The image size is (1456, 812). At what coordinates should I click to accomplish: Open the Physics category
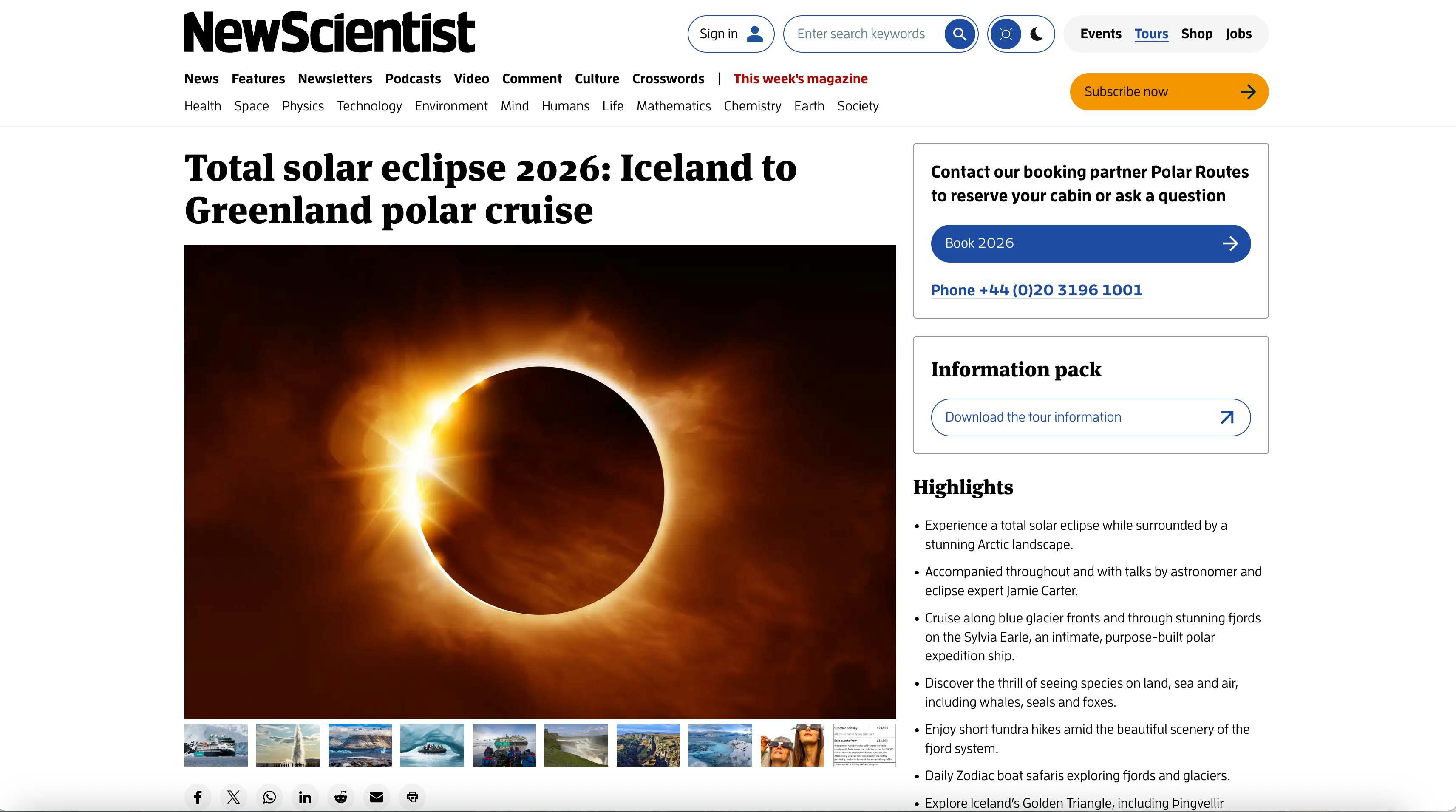(x=303, y=106)
